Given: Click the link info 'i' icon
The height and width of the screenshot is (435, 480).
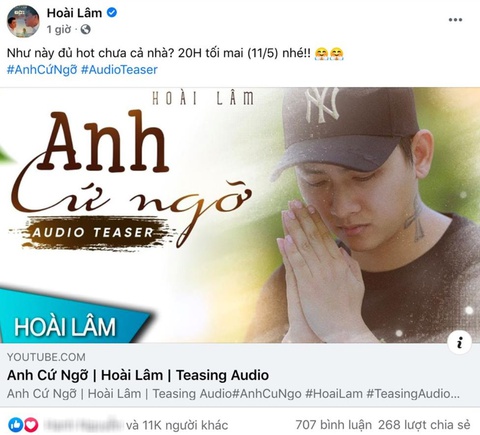Looking at the screenshot, I should (460, 342).
